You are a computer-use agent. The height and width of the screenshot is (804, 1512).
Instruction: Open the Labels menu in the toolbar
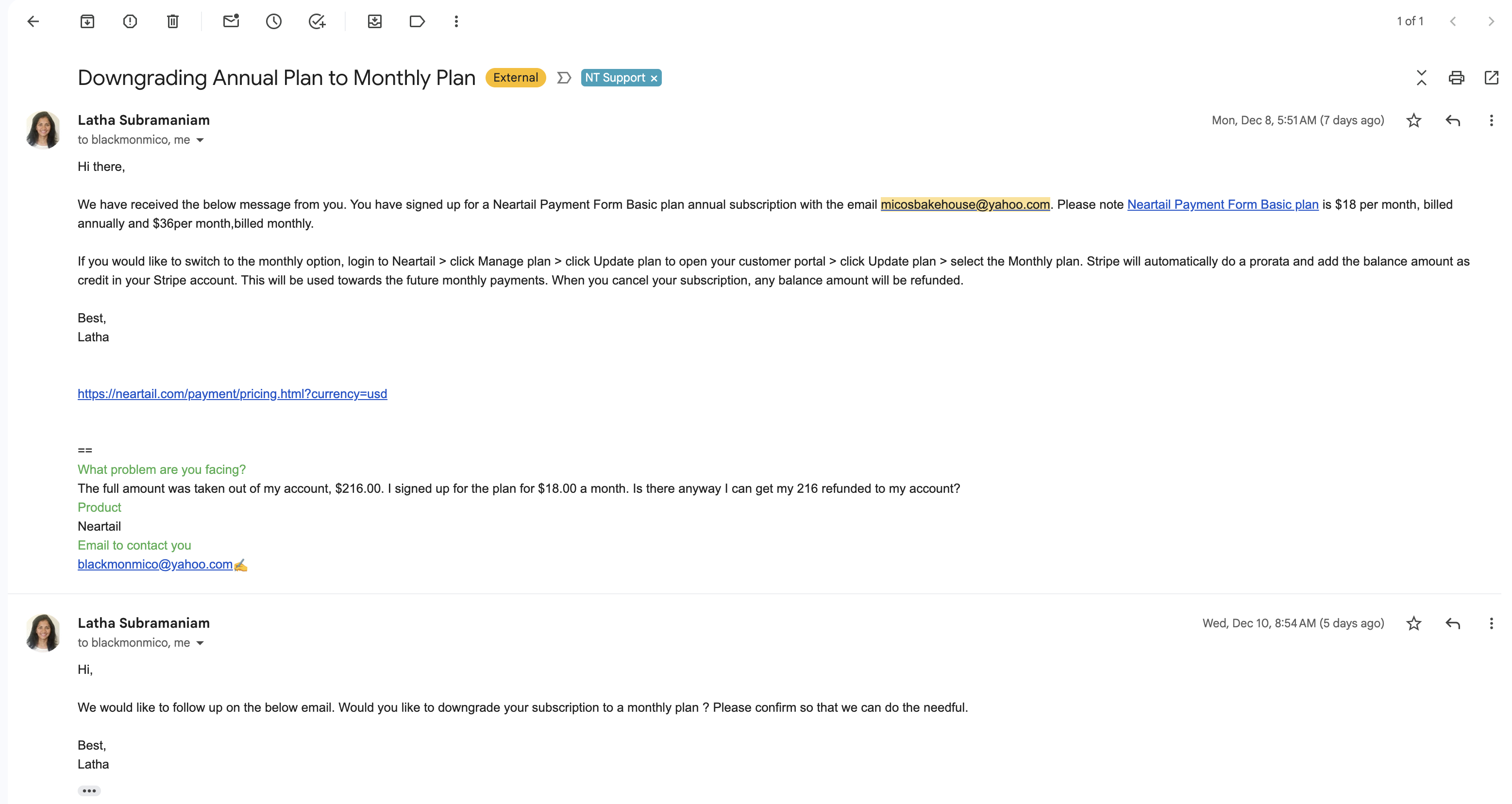click(417, 22)
